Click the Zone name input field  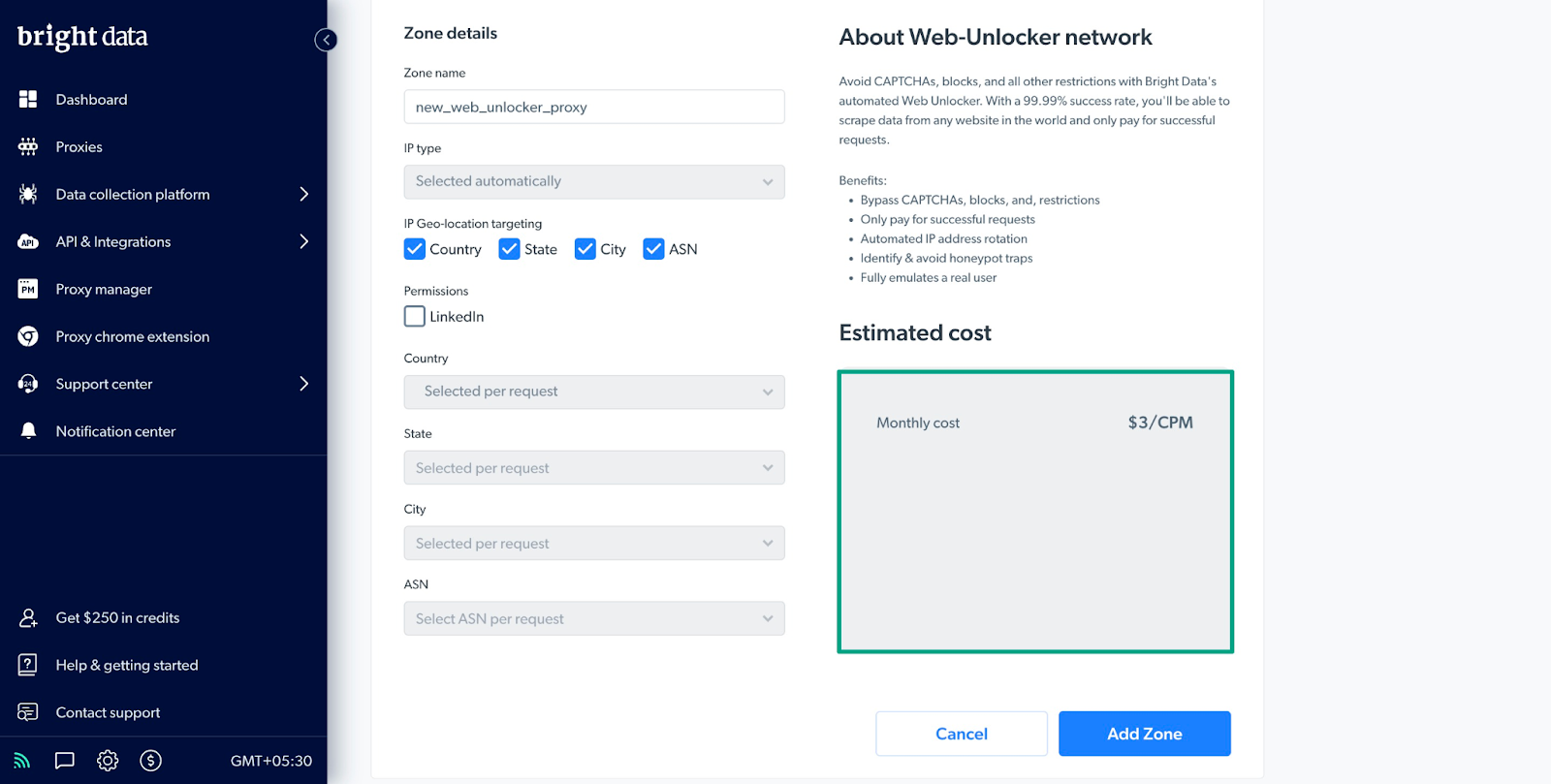click(x=593, y=108)
